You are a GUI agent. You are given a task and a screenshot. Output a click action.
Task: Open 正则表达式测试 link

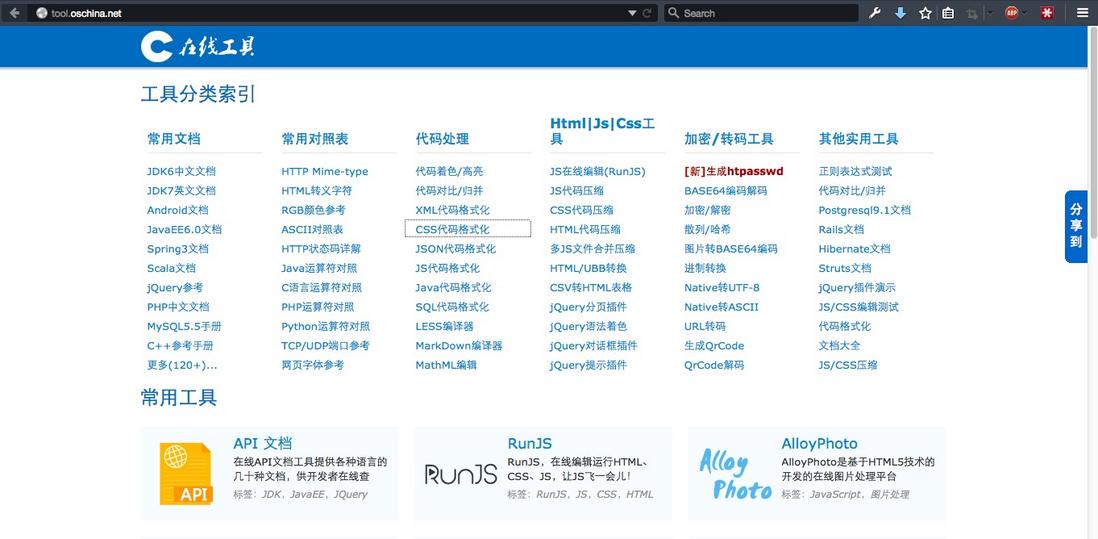[x=856, y=172]
